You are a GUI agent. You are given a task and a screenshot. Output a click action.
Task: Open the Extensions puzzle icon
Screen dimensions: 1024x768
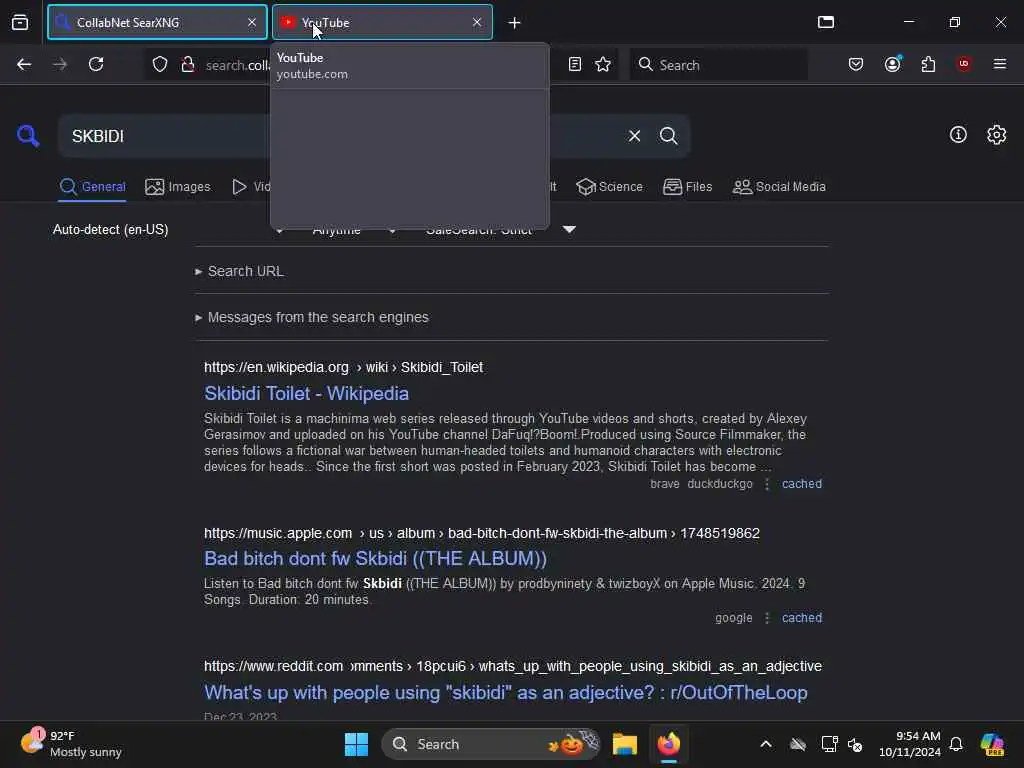click(928, 64)
